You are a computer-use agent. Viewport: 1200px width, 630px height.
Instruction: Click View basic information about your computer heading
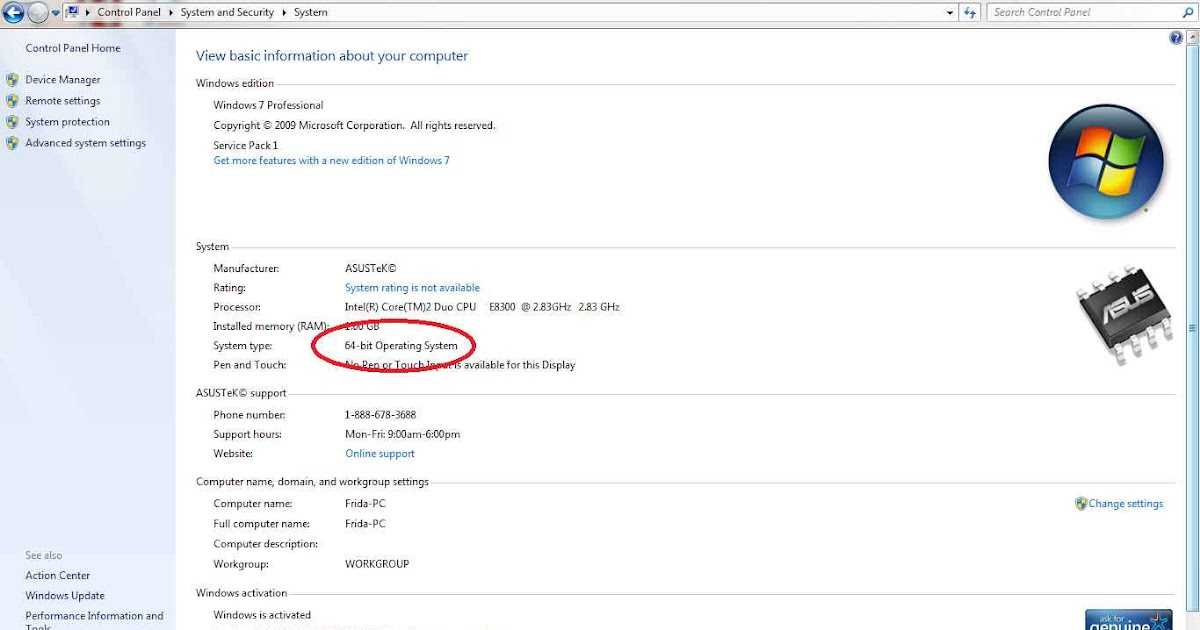click(x=332, y=56)
